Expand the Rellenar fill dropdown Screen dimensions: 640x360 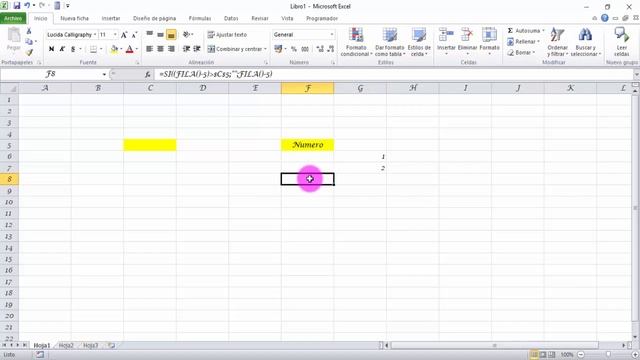tap(538, 42)
